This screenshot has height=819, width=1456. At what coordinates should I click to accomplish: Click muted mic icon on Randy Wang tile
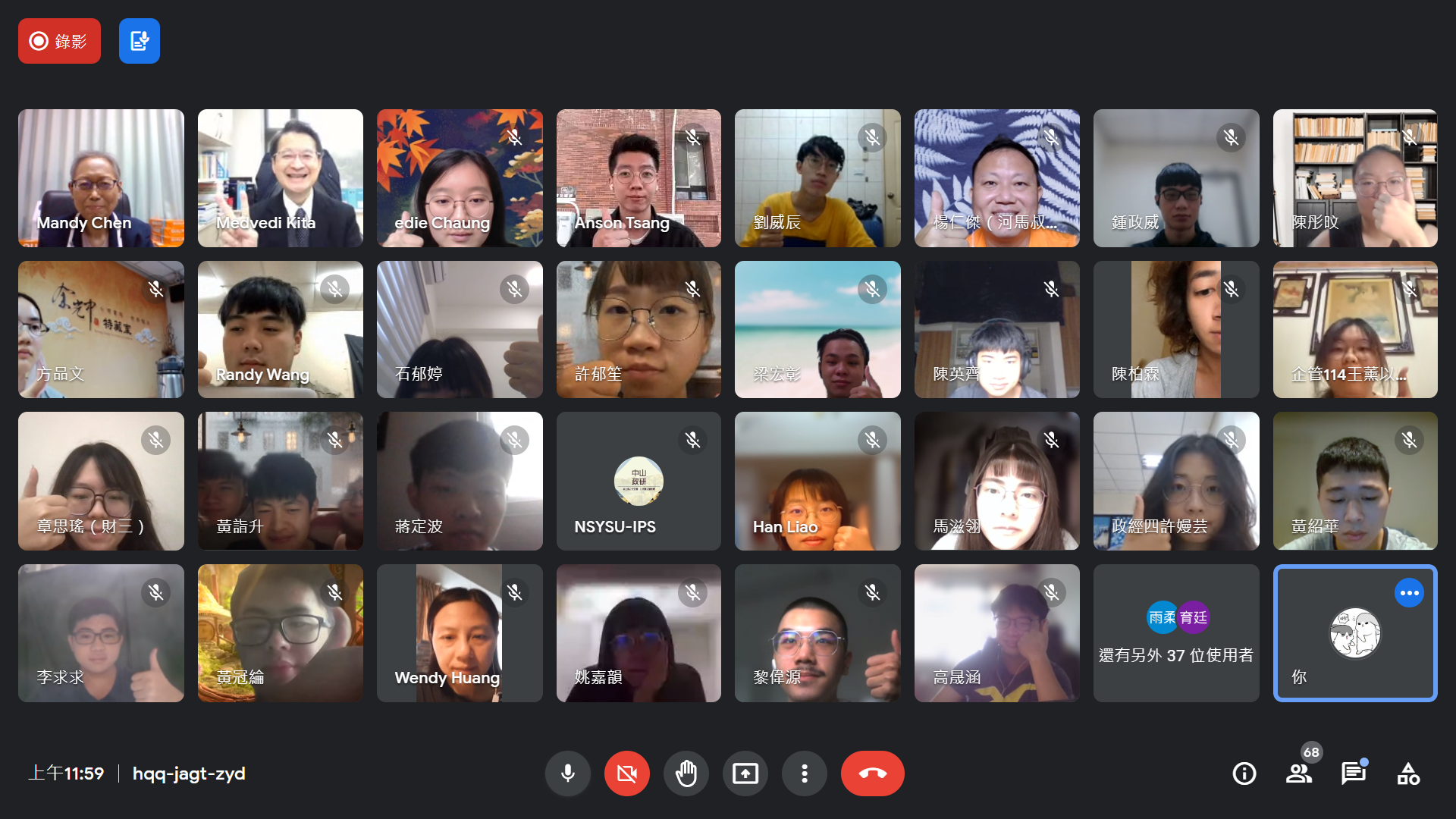click(x=334, y=289)
